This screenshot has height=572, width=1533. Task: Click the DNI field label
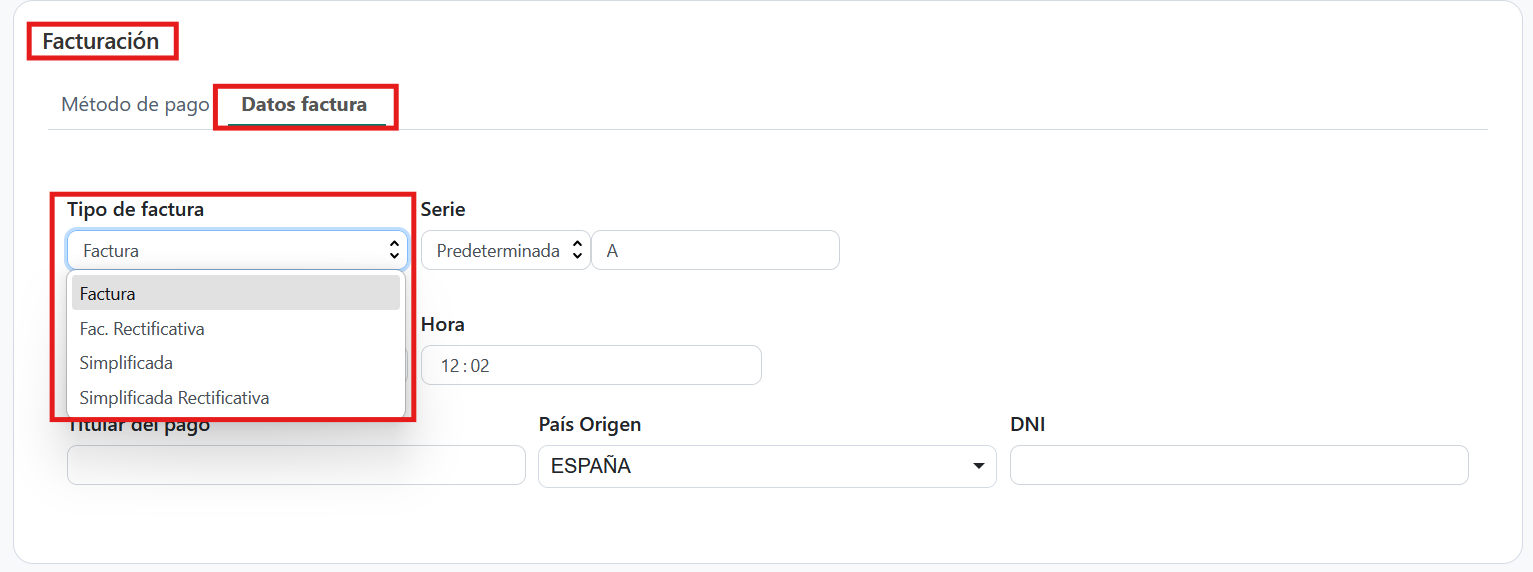(1027, 425)
